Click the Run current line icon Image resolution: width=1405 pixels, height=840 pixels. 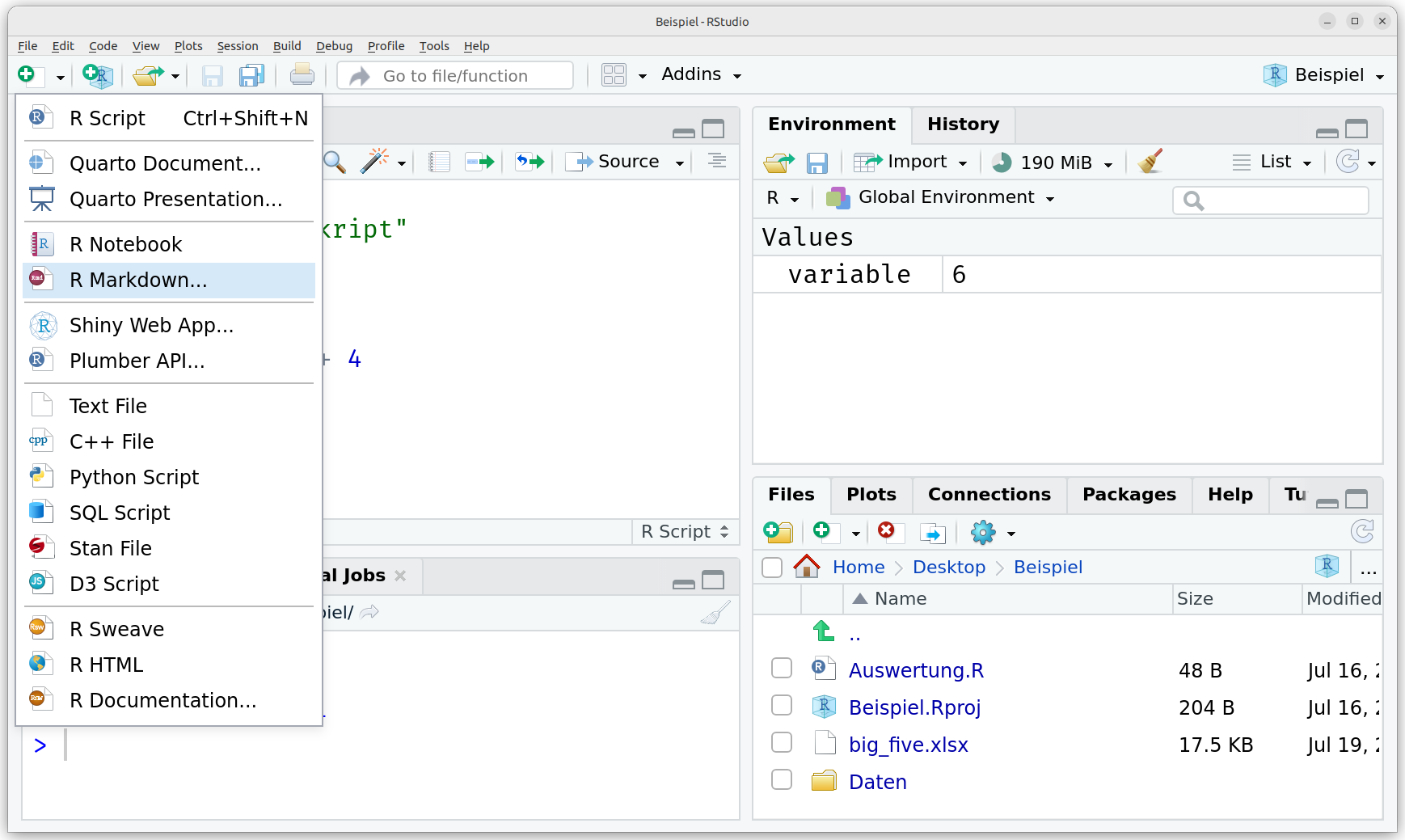tap(479, 162)
